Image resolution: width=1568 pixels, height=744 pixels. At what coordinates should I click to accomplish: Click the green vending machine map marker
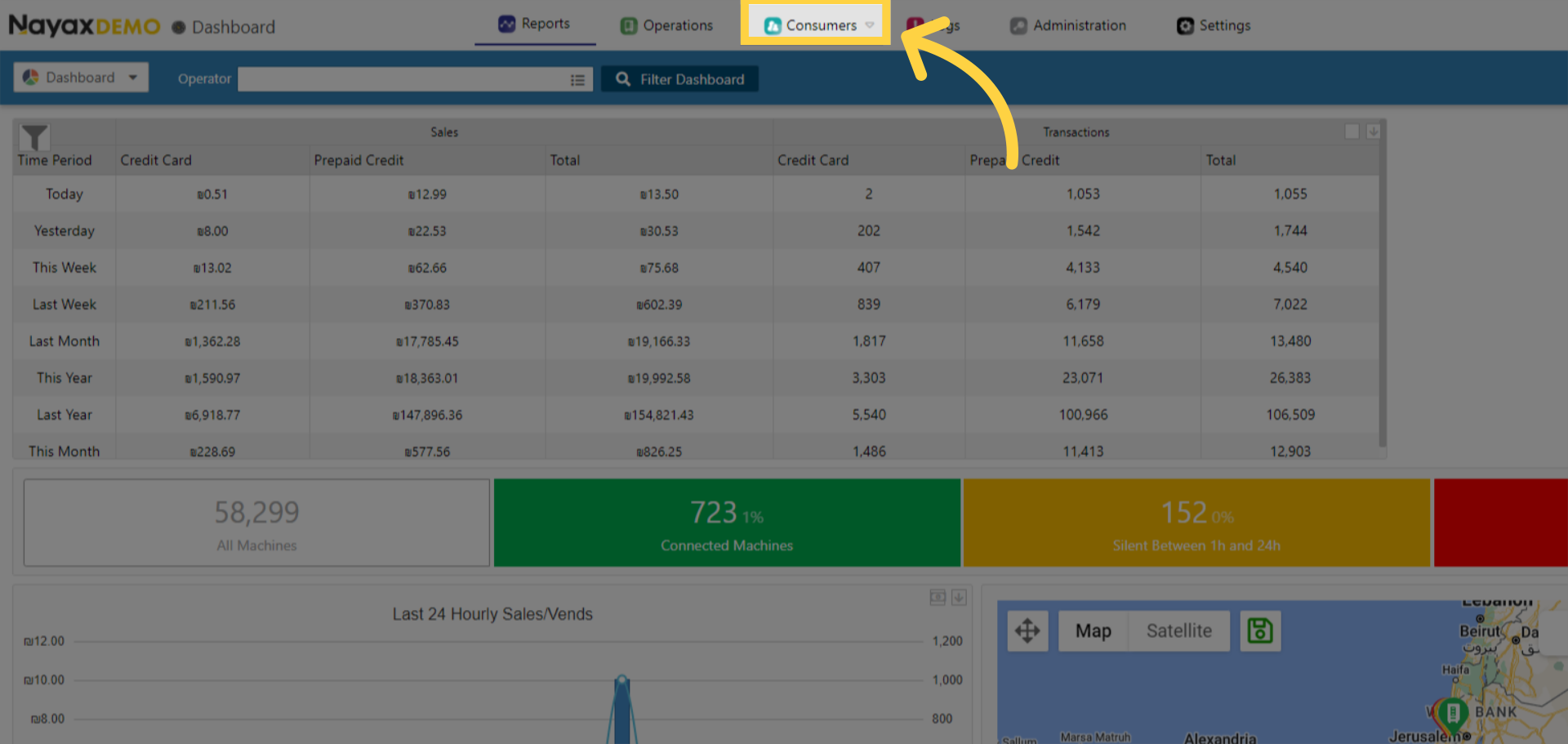pos(1452,713)
